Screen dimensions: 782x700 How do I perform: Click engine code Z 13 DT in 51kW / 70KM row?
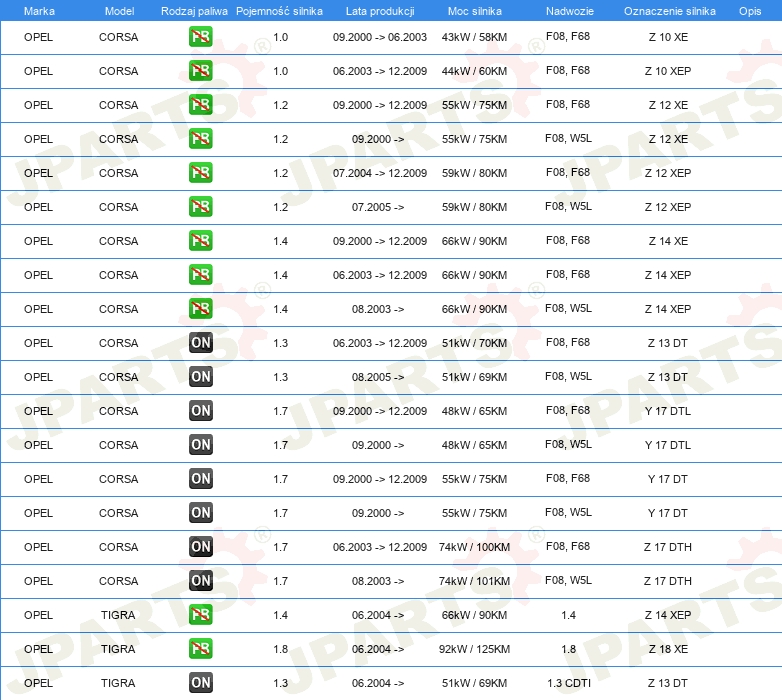[668, 343]
